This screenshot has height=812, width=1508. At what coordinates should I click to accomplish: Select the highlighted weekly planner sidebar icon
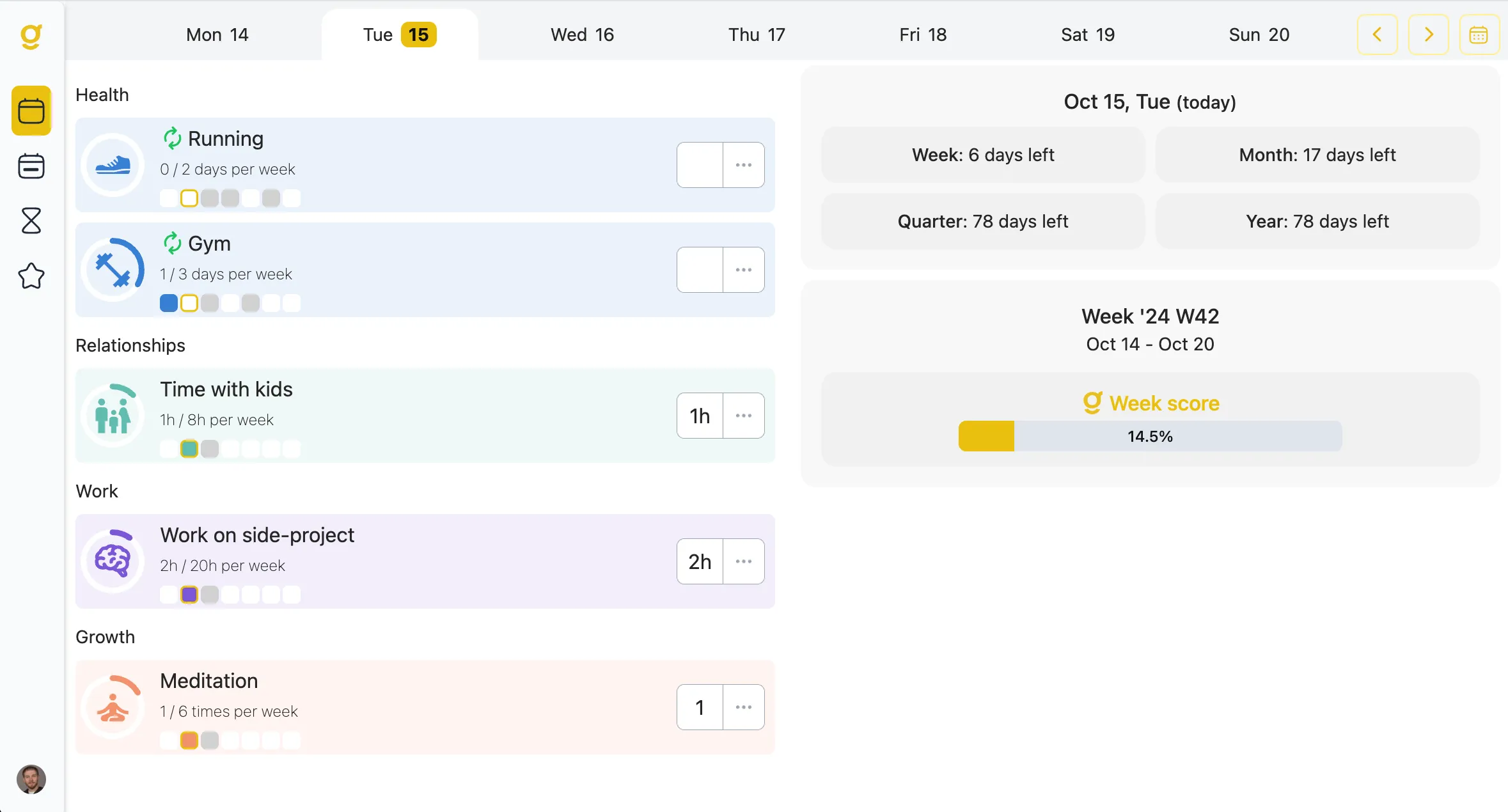click(x=31, y=110)
